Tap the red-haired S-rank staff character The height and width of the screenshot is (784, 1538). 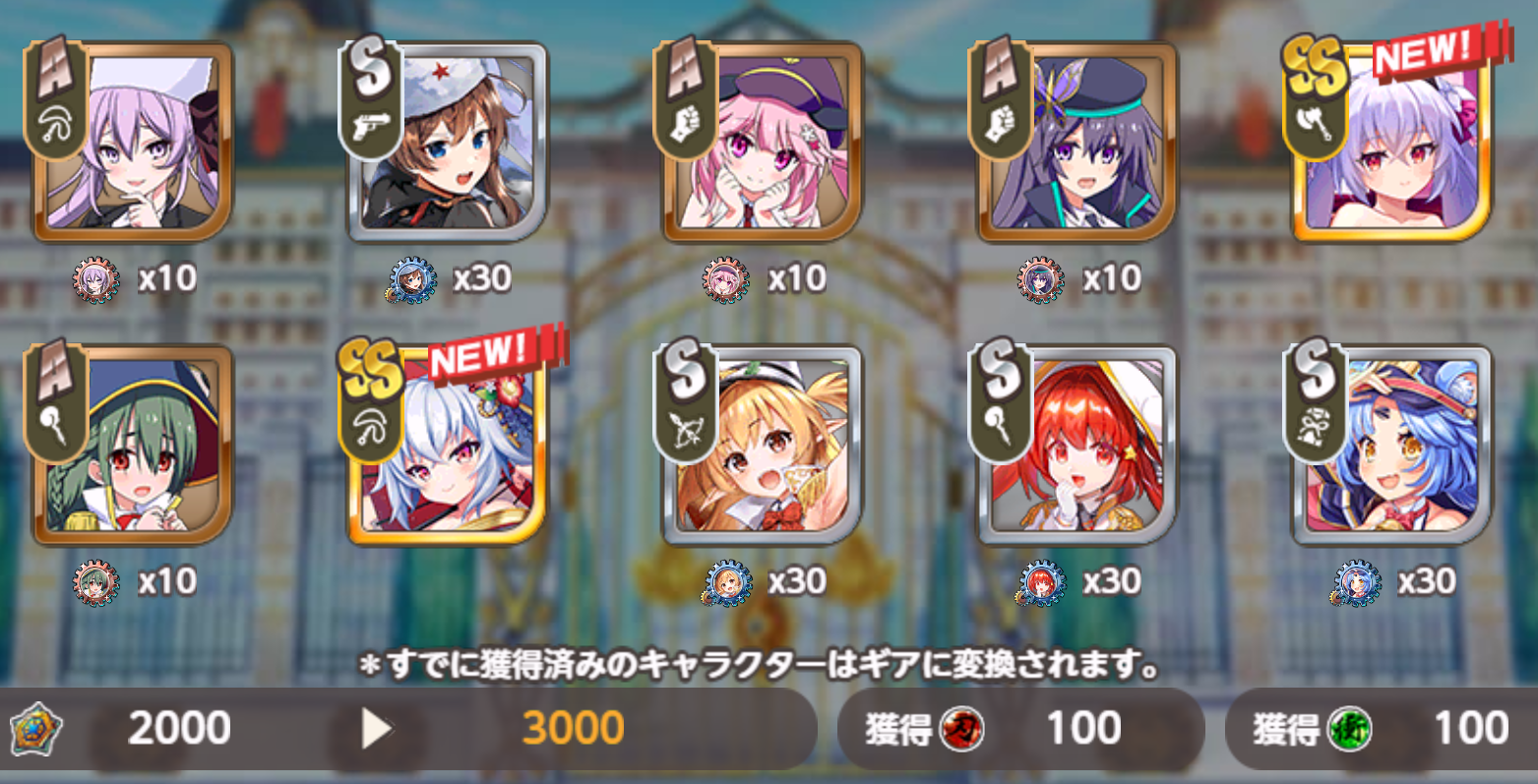pyautogui.click(x=1077, y=444)
